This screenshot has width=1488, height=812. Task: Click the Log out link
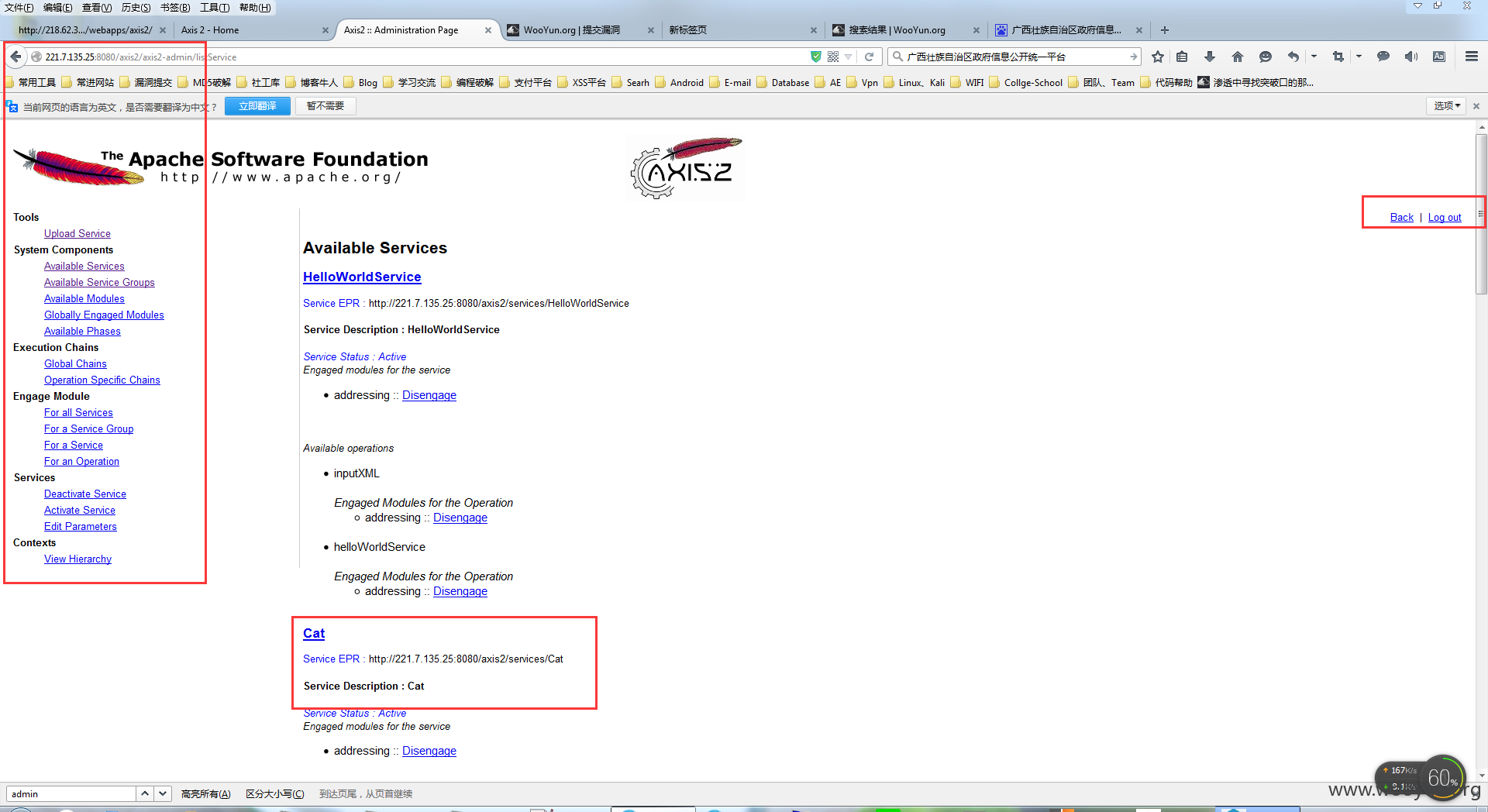(1445, 217)
